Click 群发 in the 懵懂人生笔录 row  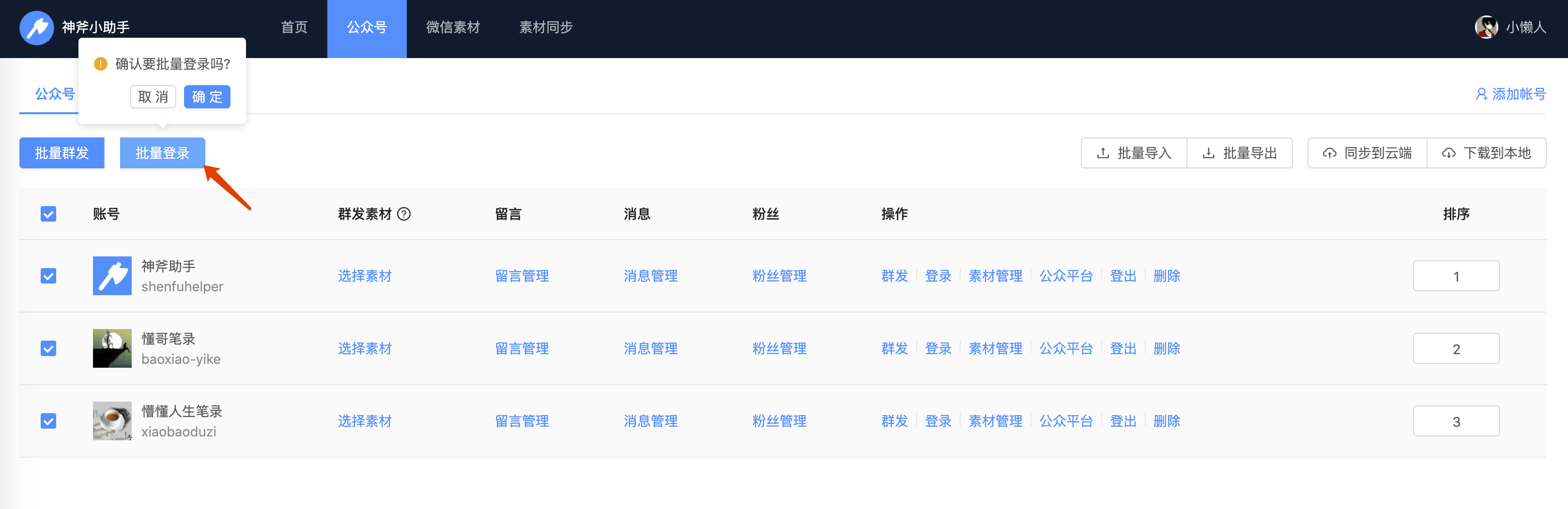click(894, 421)
